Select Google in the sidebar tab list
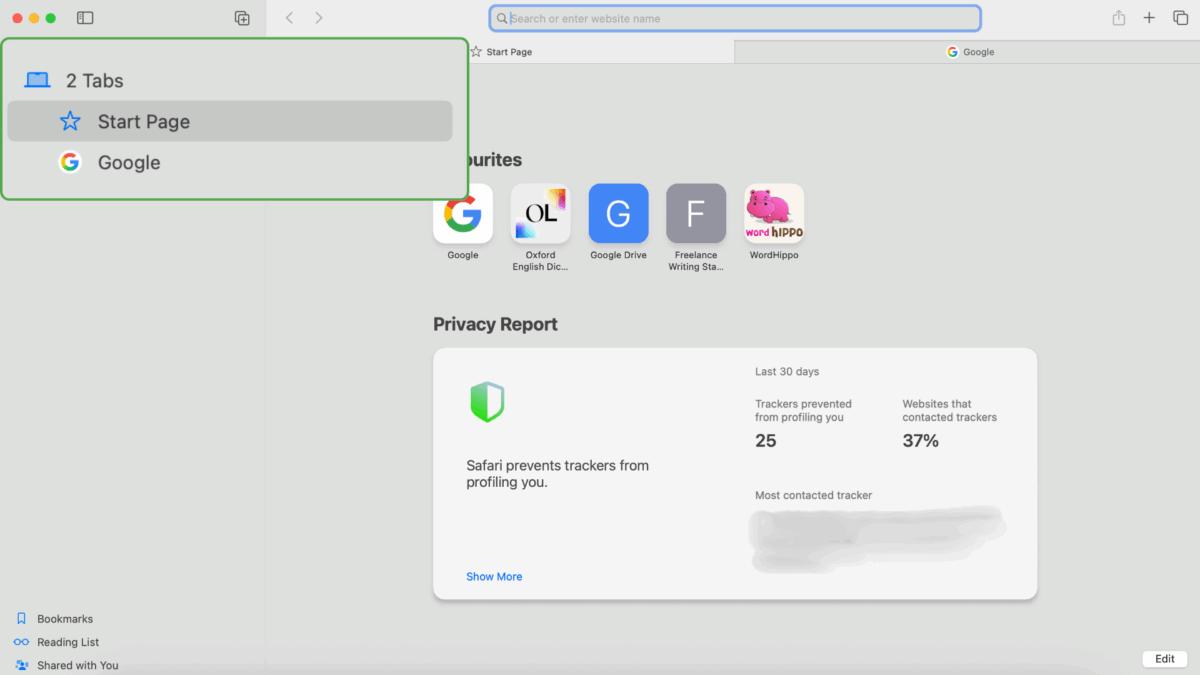The width and height of the screenshot is (1200, 675). (x=230, y=162)
